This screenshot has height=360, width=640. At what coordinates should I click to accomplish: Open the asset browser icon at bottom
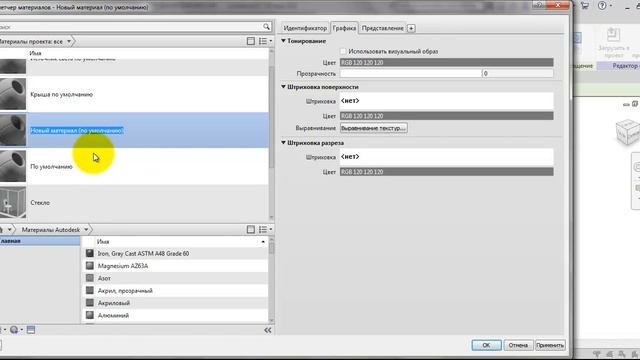(x=31, y=330)
